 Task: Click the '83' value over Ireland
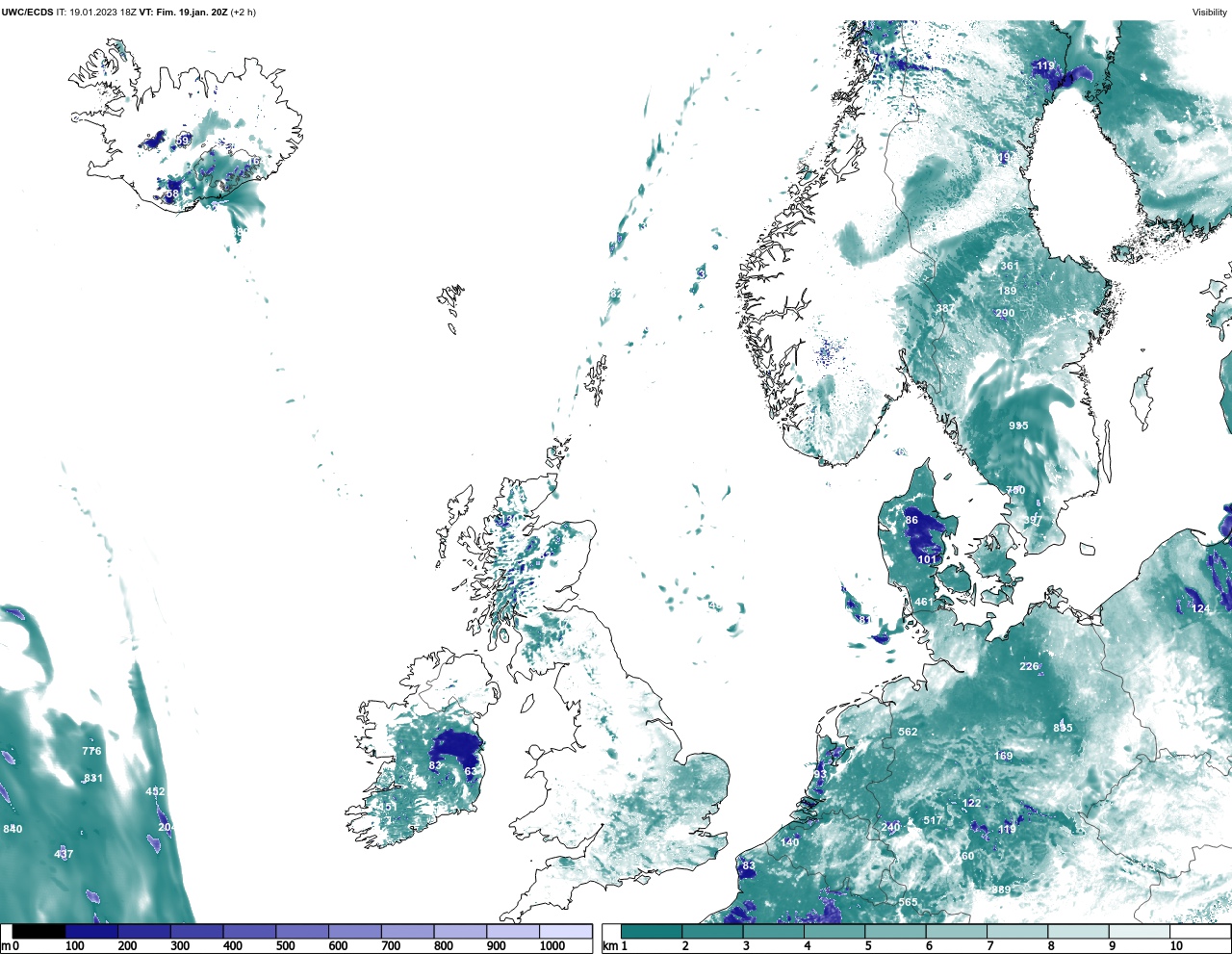[x=435, y=766]
